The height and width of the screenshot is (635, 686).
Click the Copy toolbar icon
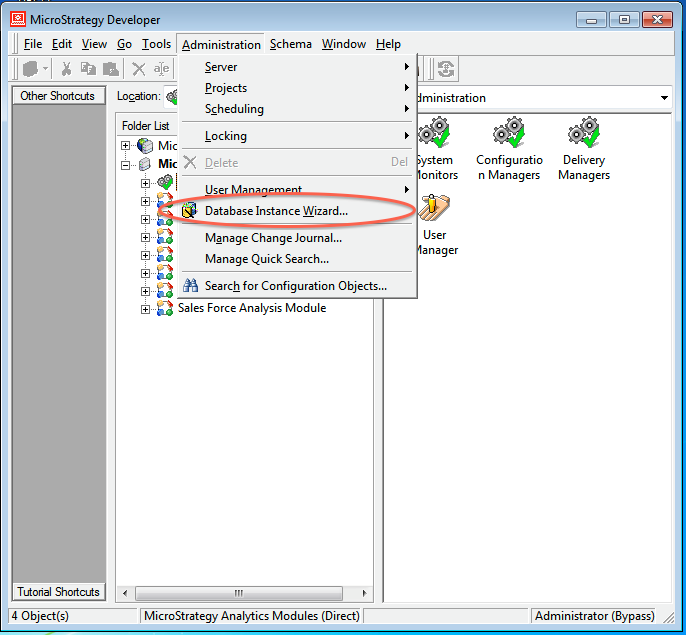[x=88, y=69]
